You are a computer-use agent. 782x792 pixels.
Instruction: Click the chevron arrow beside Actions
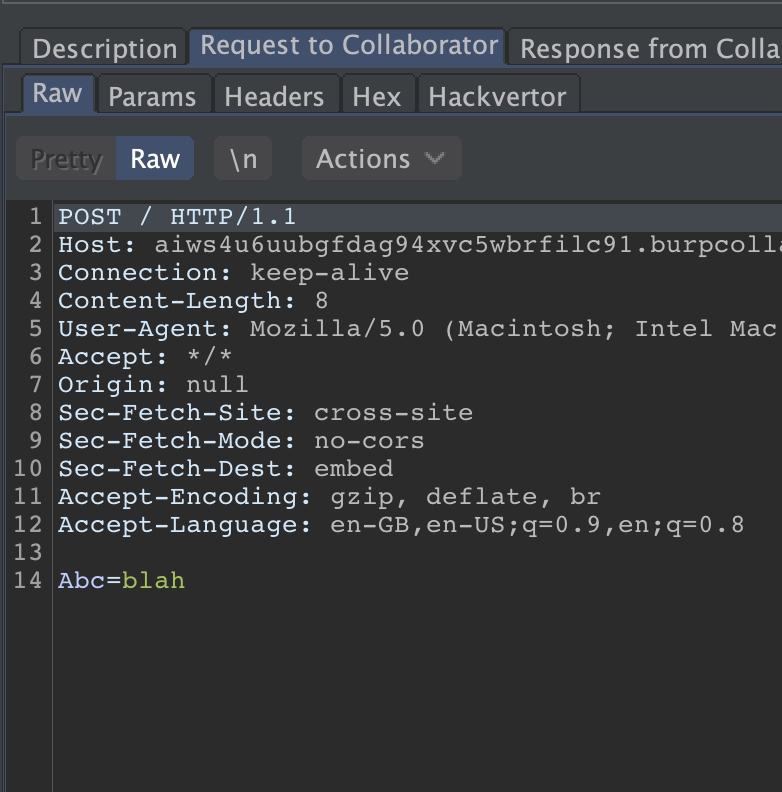tap(434, 159)
